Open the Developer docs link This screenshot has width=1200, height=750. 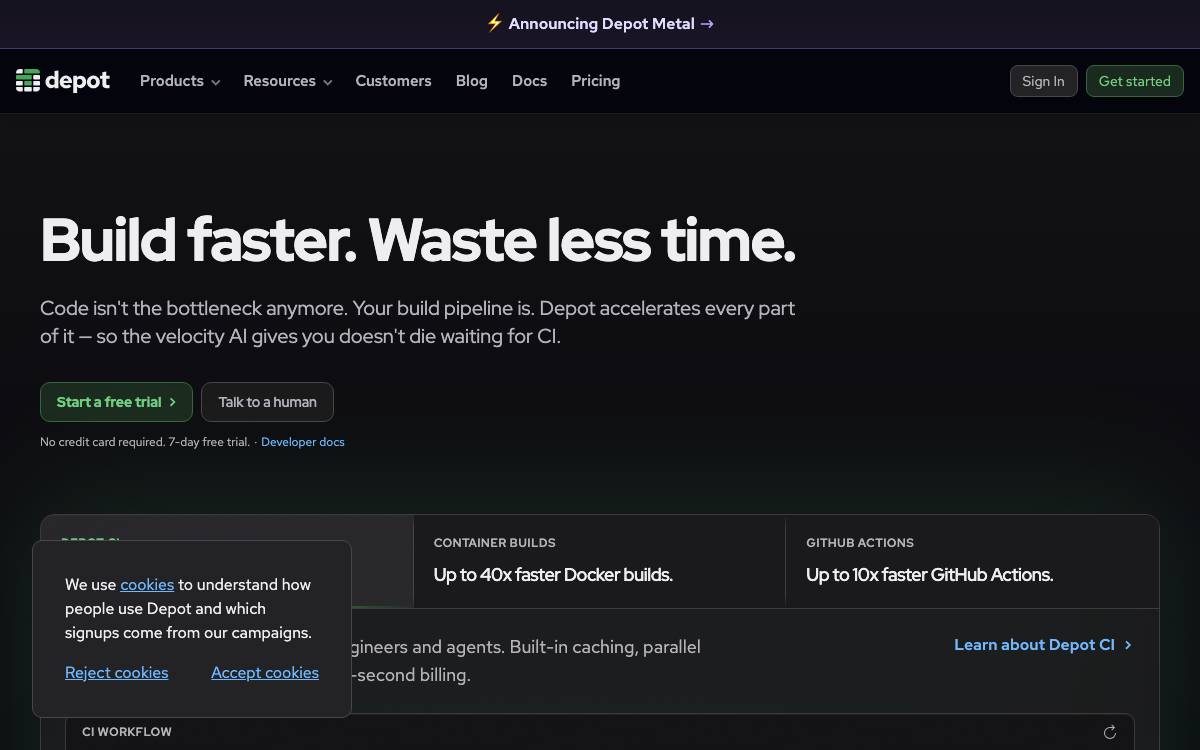pos(303,442)
